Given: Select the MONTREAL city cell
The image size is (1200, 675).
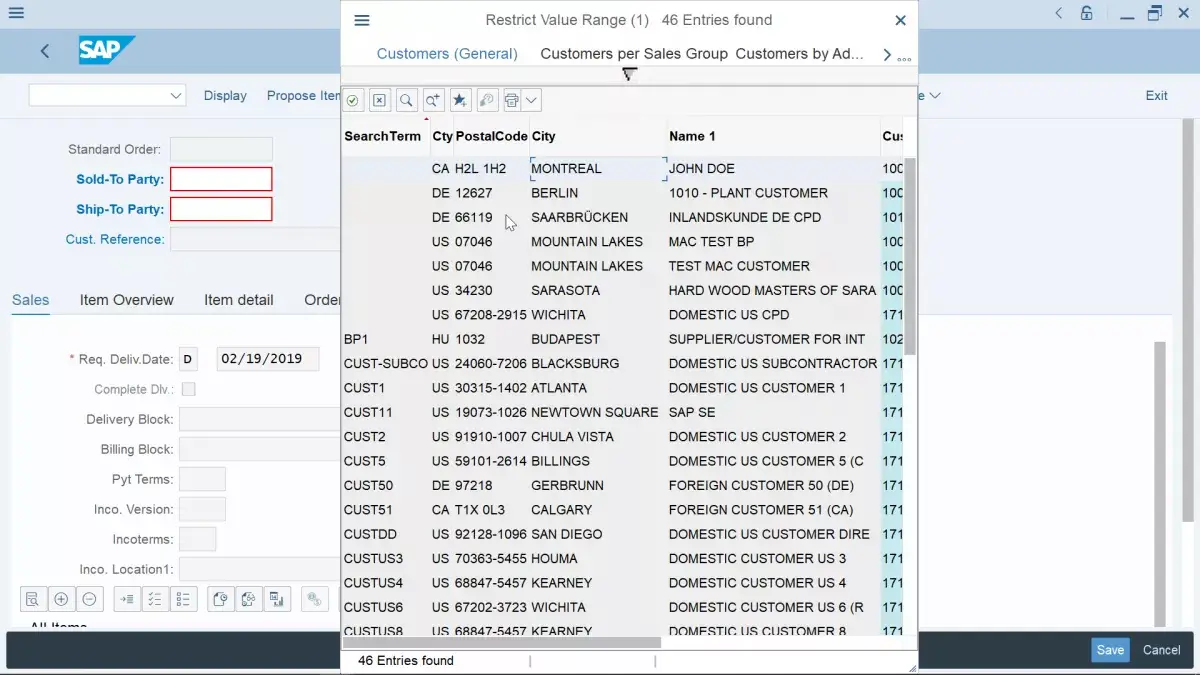Looking at the screenshot, I should click(x=598, y=169).
